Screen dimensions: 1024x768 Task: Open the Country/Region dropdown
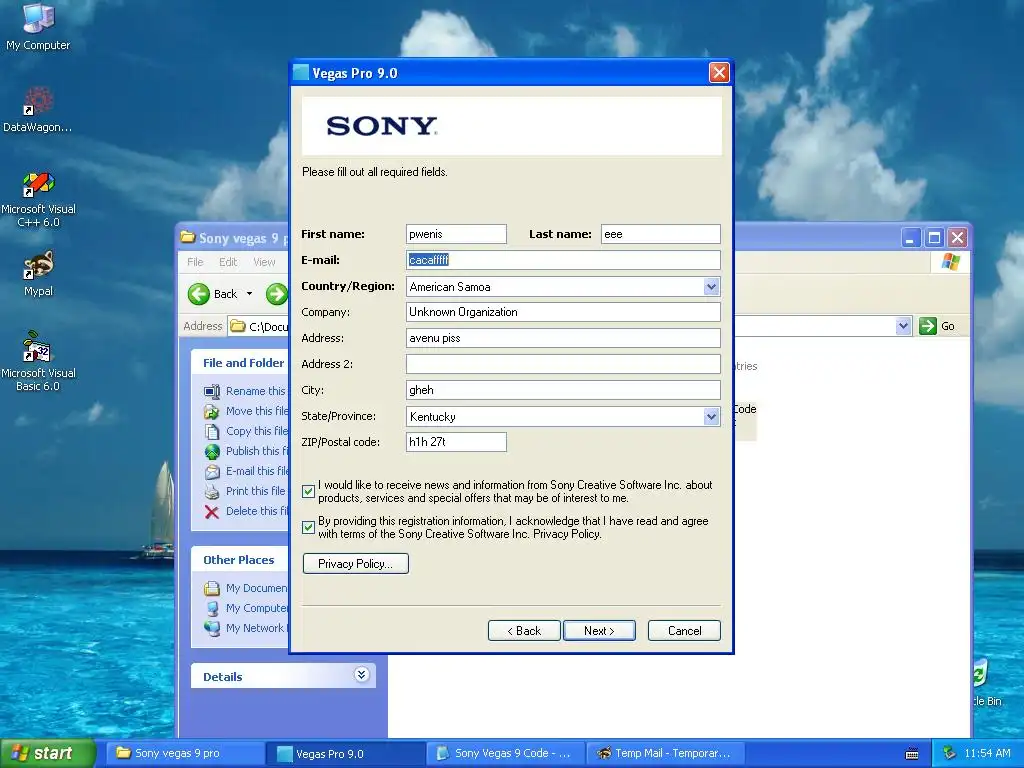(711, 286)
